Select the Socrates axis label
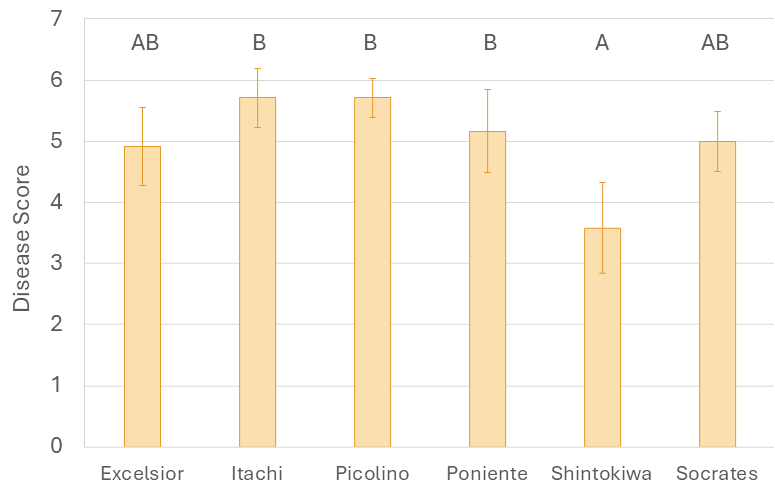 (x=717, y=473)
